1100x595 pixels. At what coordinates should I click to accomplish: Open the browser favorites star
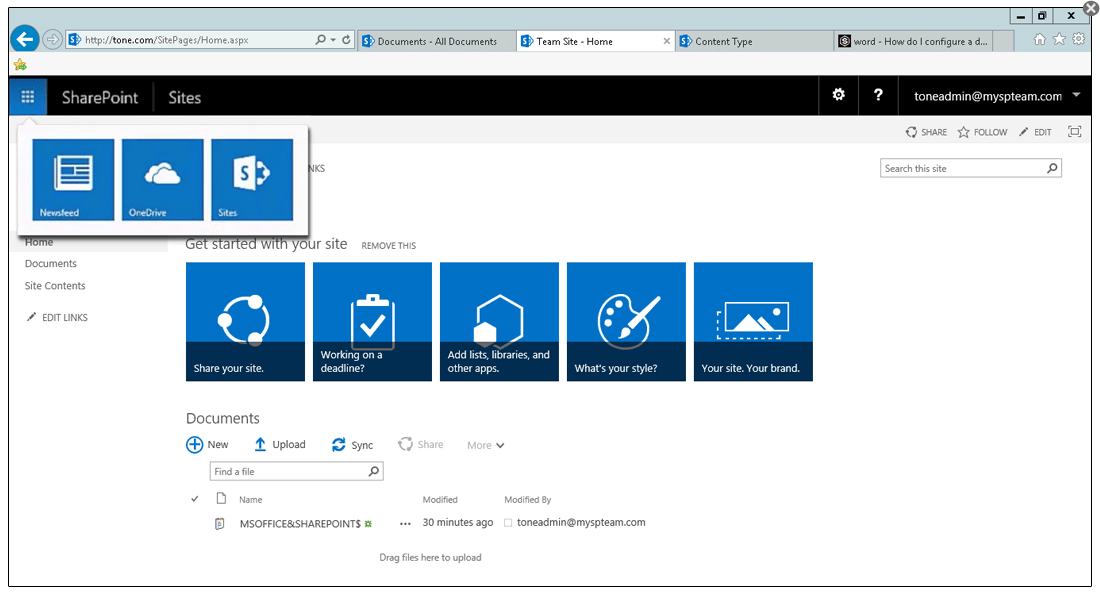tap(1059, 39)
